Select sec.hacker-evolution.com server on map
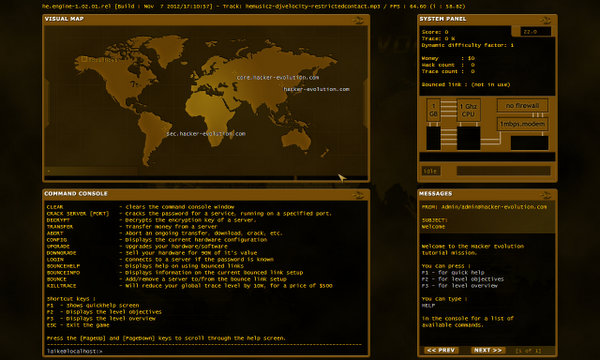 (206, 134)
